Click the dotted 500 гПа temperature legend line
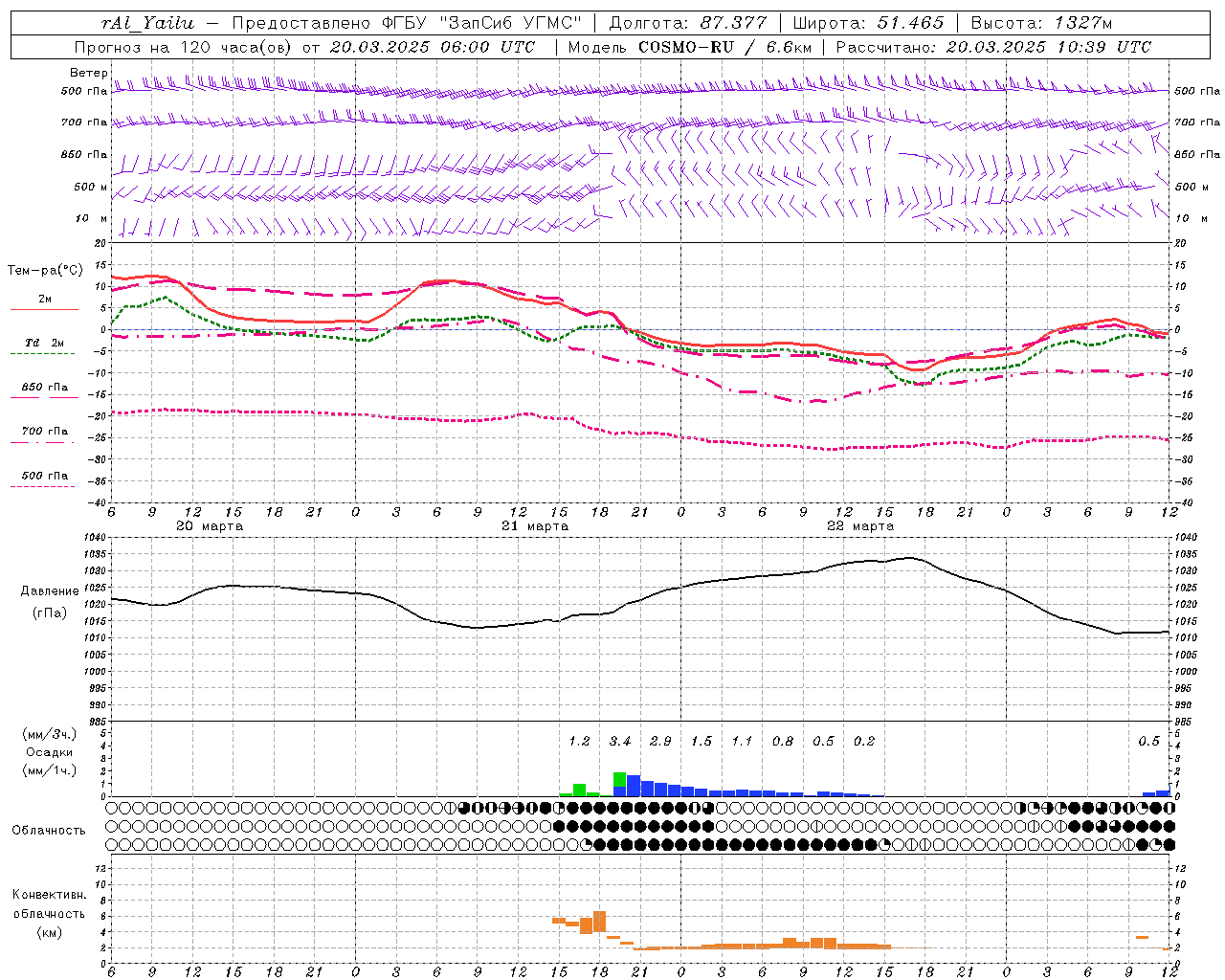 42,486
